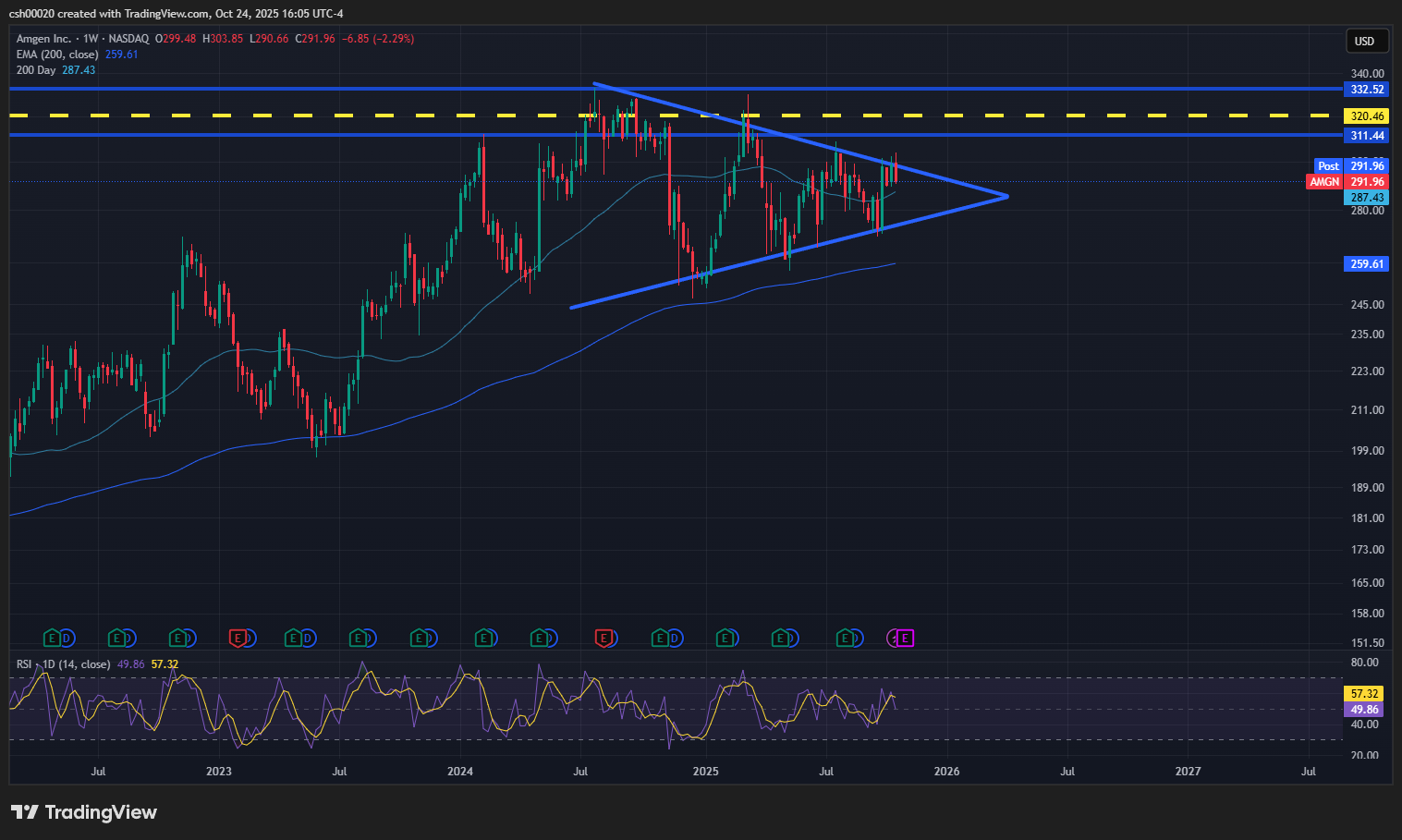Click the light-blue 287.43 price label
The height and width of the screenshot is (840, 1402).
1367,198
